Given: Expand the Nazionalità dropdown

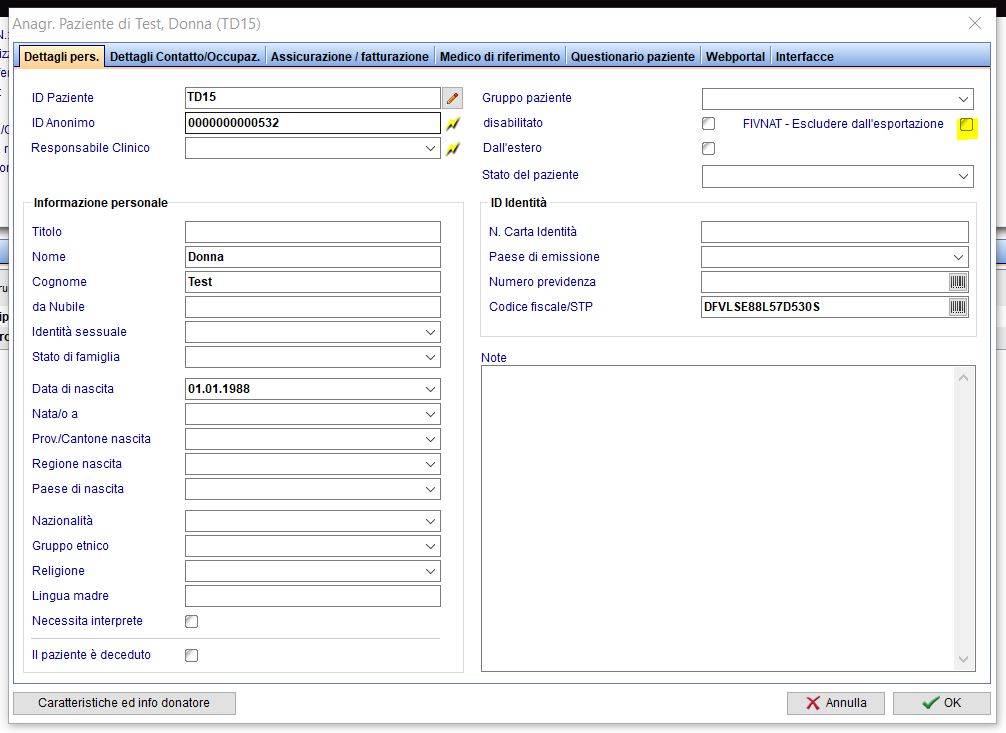Looking at the screenshot, I should (x=430, y=521).
